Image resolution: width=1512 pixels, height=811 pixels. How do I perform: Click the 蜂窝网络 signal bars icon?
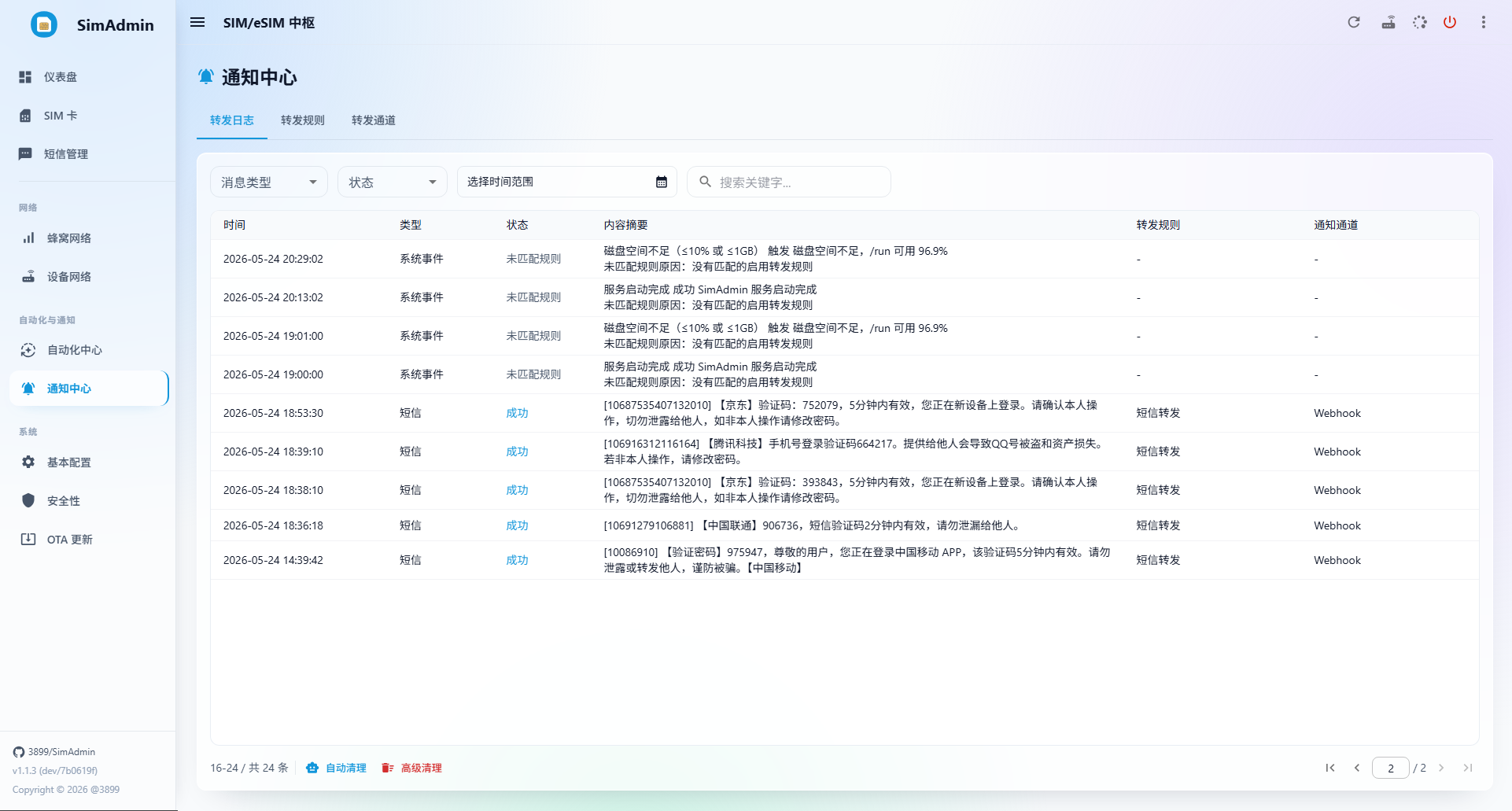28,238
